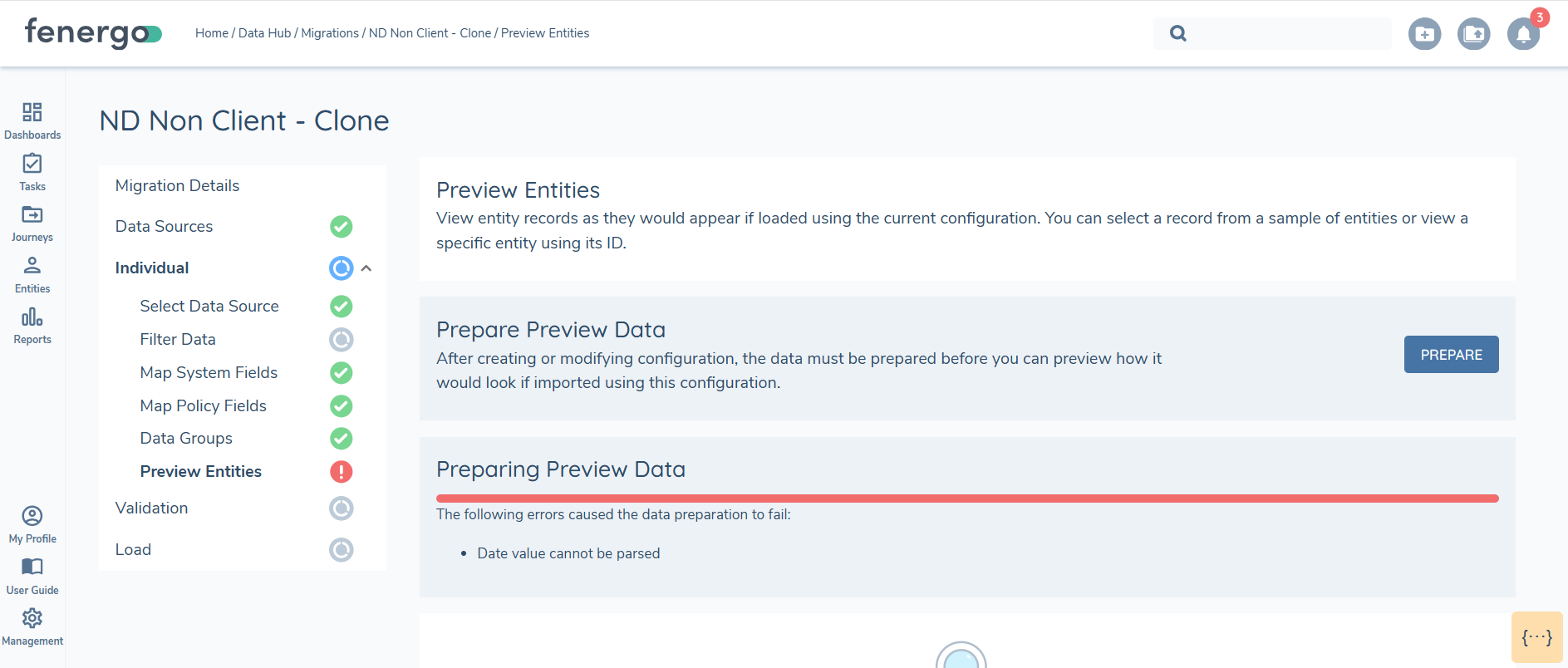Click the curly braces widget button
Screen dimensions: 1568x668
tap(1536, 637)
